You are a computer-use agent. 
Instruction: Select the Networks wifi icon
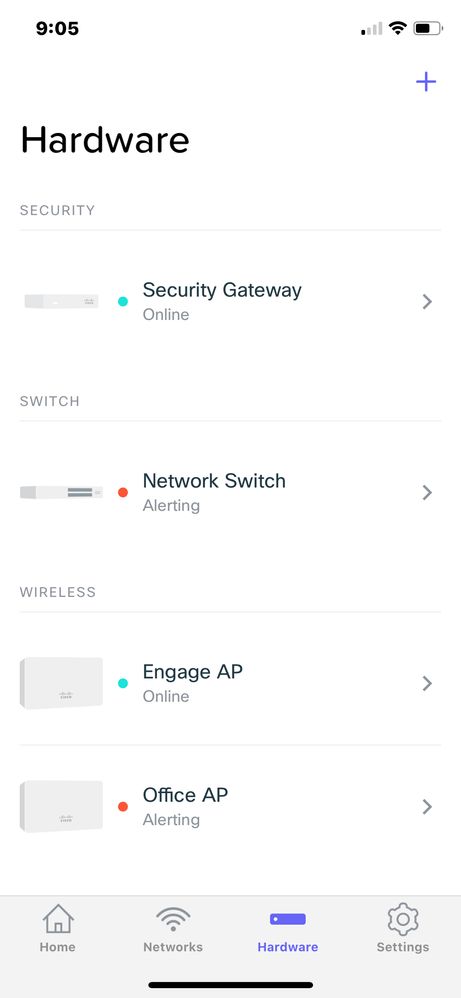(173, 919)
